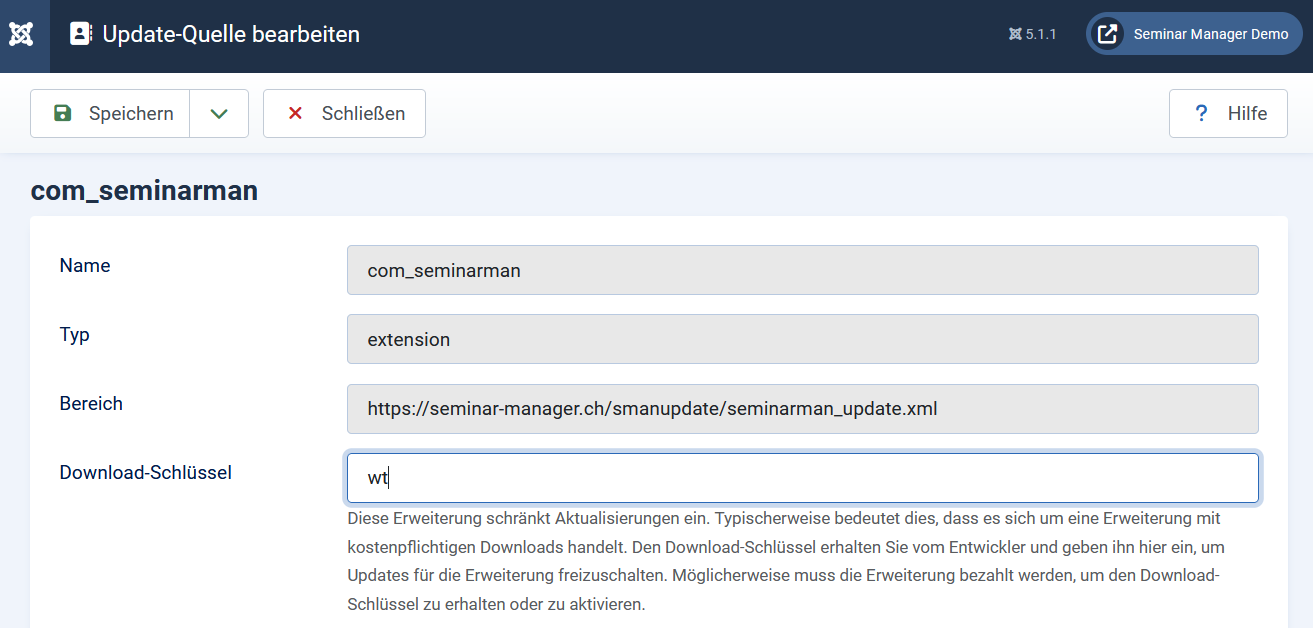Close the editor via the Schließen button
1313x628 pixels.
click(344, 113)
